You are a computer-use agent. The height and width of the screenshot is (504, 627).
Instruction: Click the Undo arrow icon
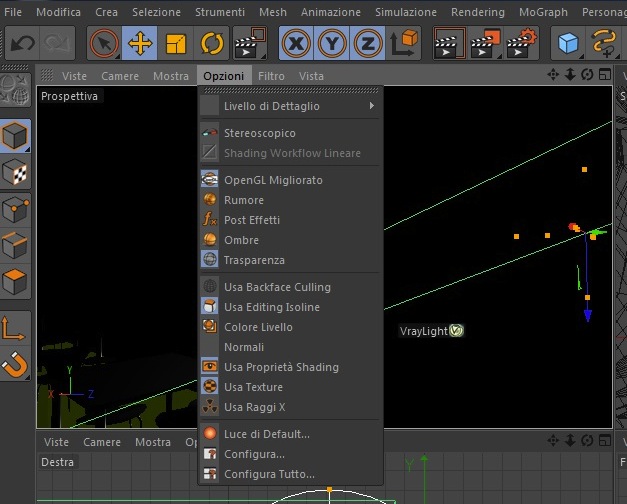22,43
